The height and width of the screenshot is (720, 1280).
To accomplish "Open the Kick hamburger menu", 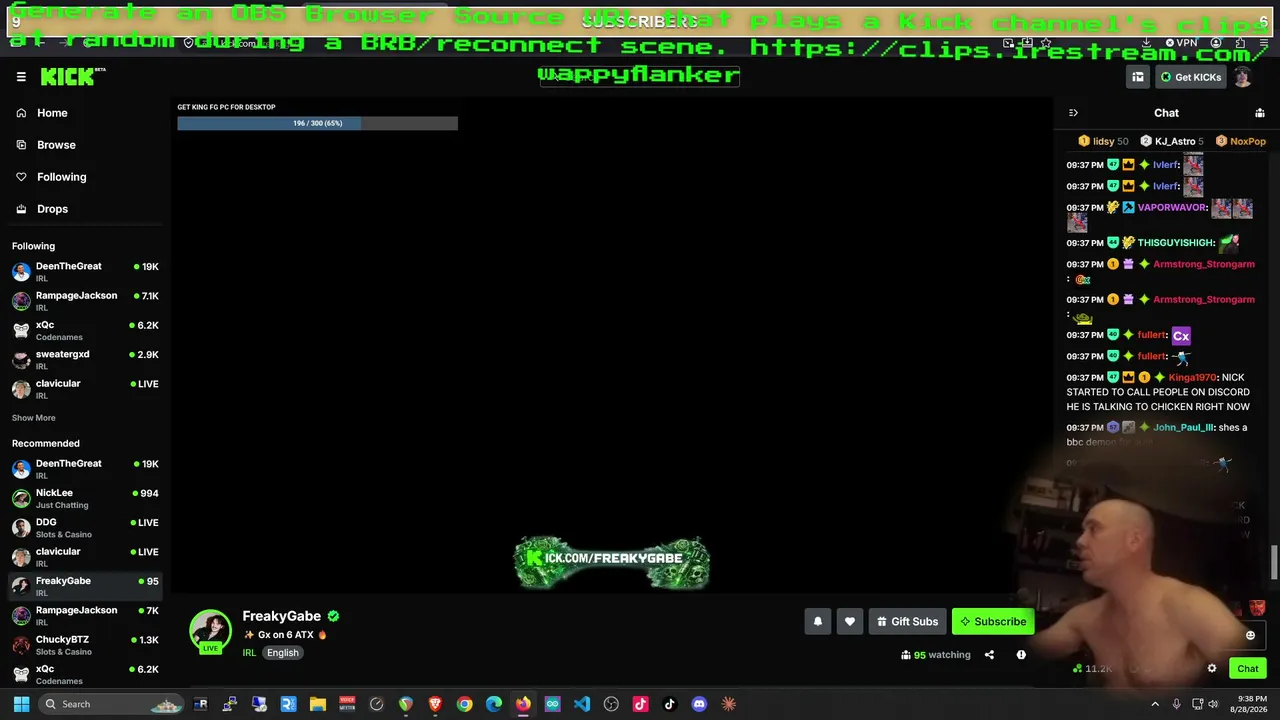I will (21, 77).
